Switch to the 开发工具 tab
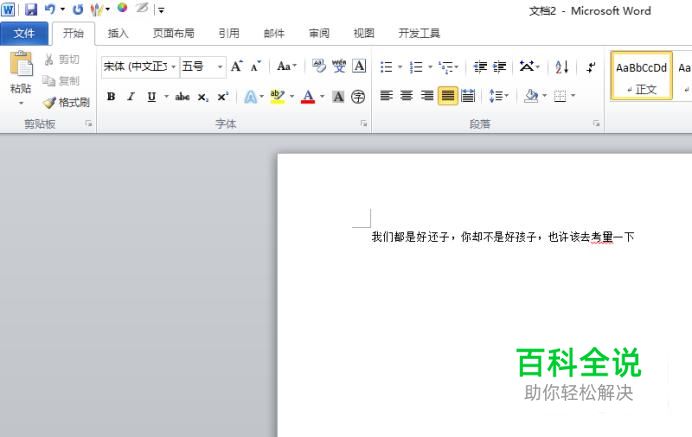Image resolution: width=692 pixels, height=437 pixels. tap(419, 34)
